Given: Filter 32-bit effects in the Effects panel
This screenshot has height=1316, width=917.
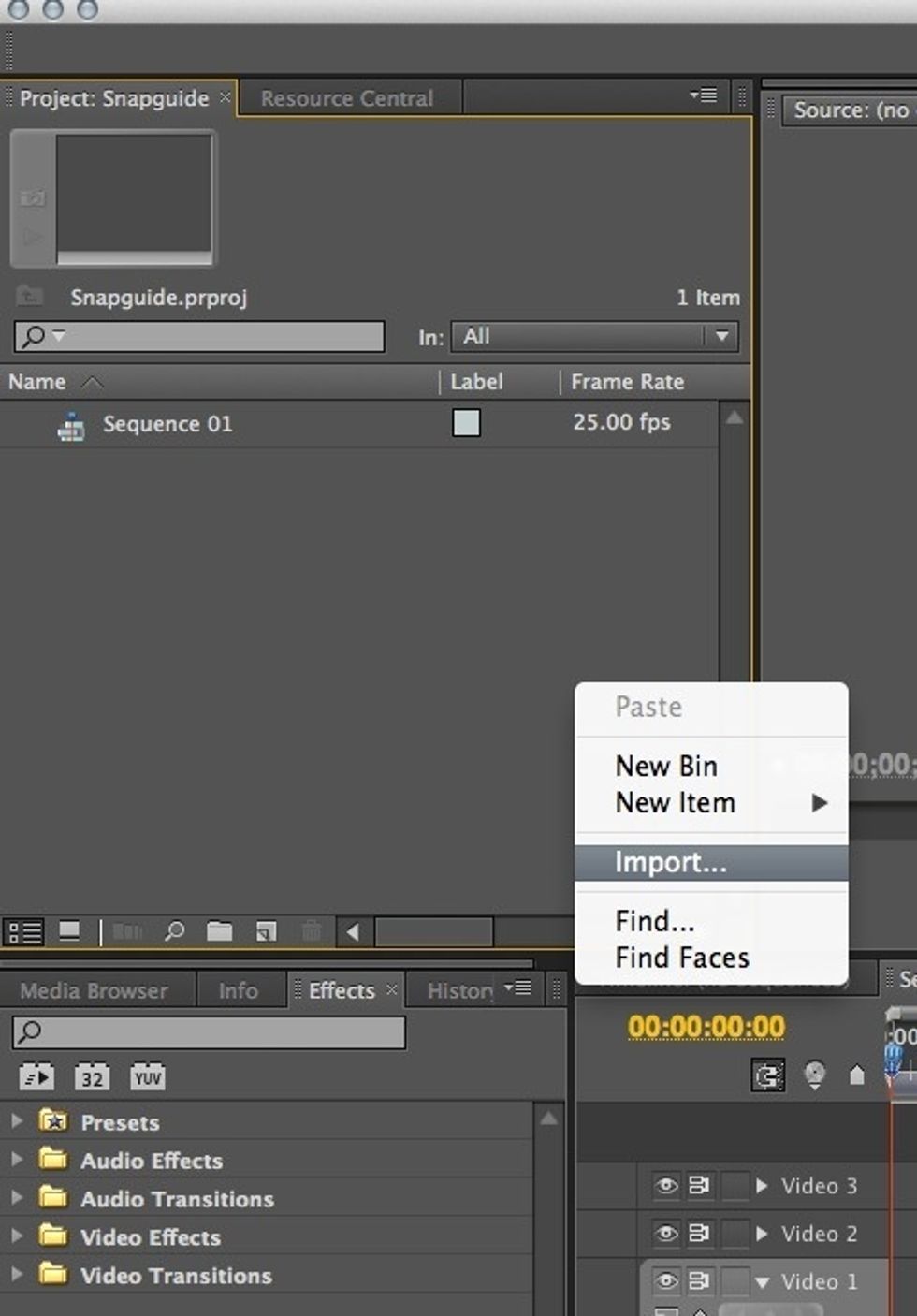Looking at the screenshot, I should pos(91,1076).
